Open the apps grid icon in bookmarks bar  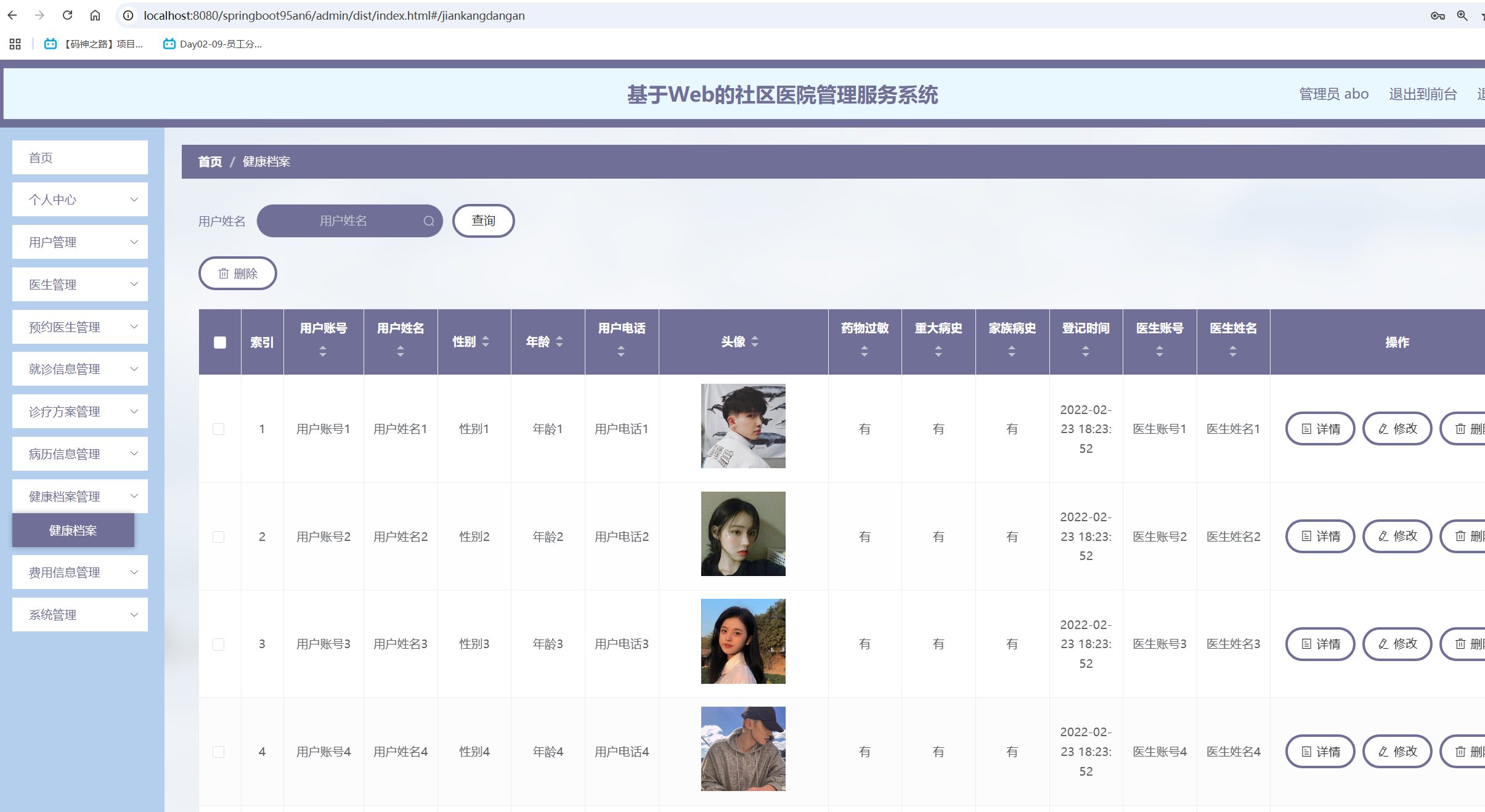[15, 44]
